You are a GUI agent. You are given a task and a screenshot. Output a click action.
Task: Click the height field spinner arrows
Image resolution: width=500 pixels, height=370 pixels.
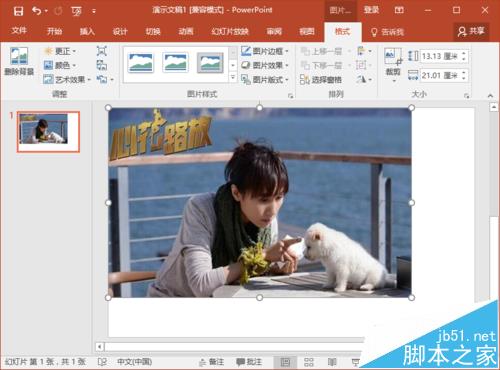pos(464,56)
